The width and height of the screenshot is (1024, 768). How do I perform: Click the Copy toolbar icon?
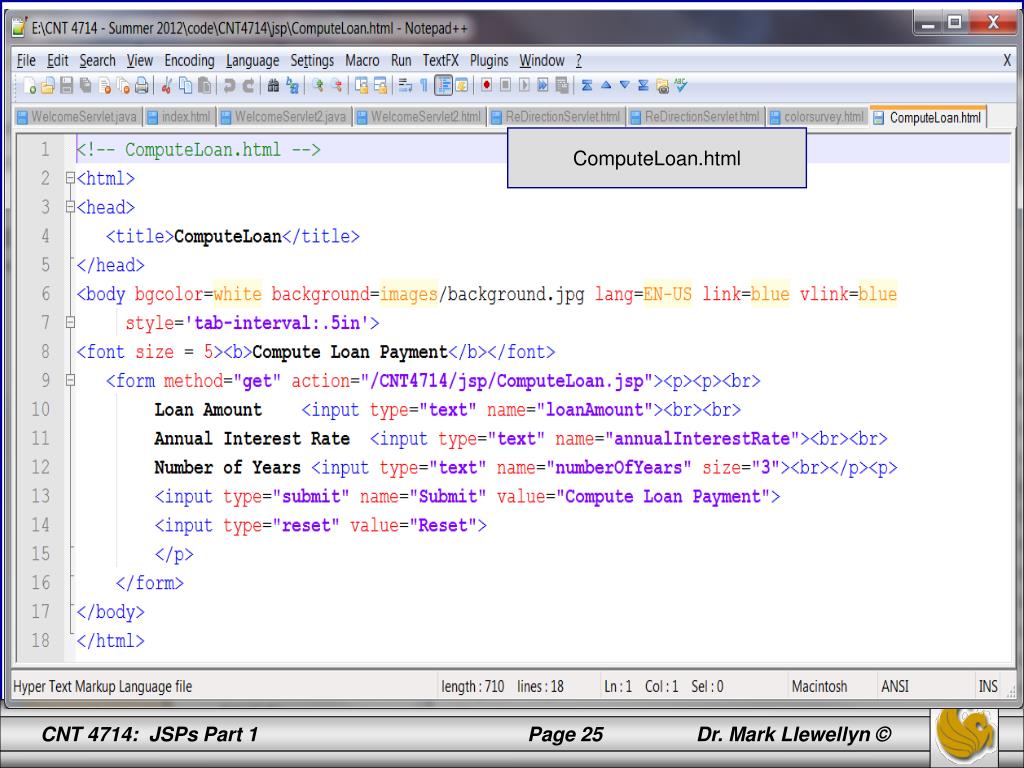pyautogui.click(x=185, y=86)
